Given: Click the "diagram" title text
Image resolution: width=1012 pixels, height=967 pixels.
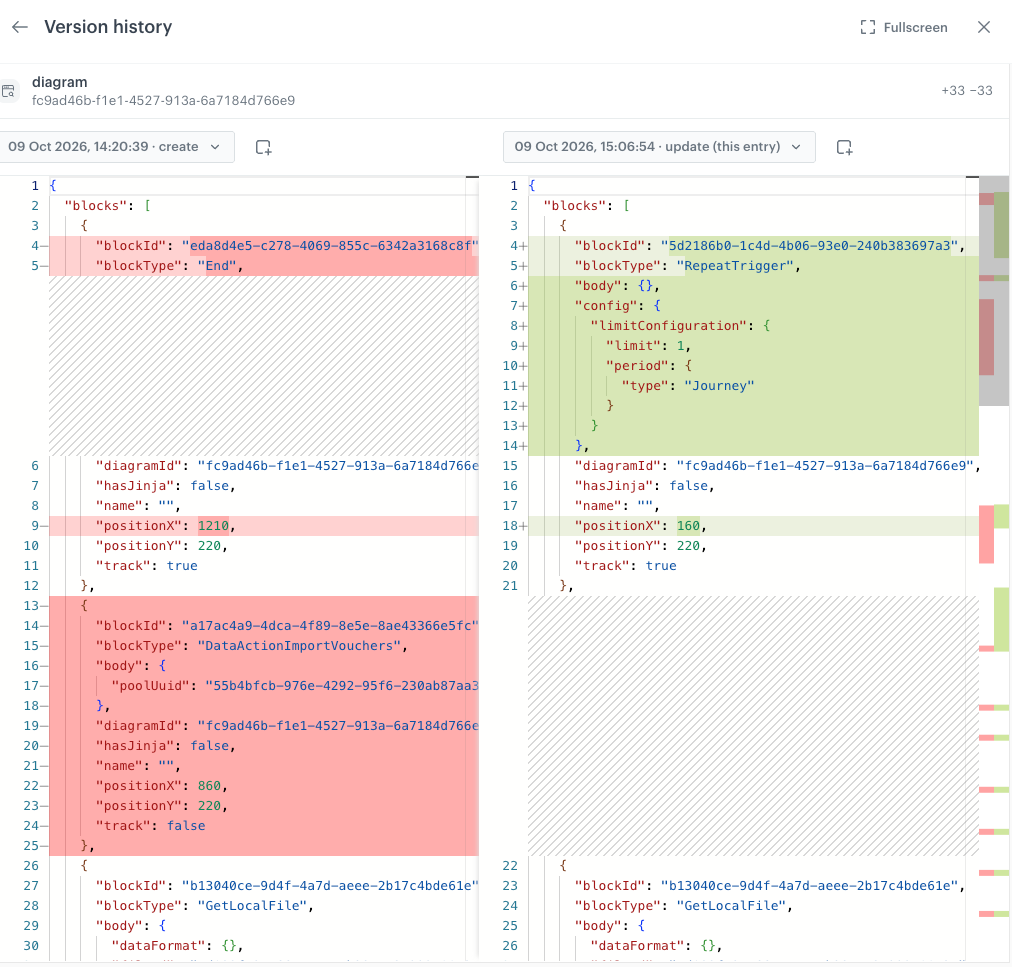Looking at the screenshot, I should pos(59,82).
